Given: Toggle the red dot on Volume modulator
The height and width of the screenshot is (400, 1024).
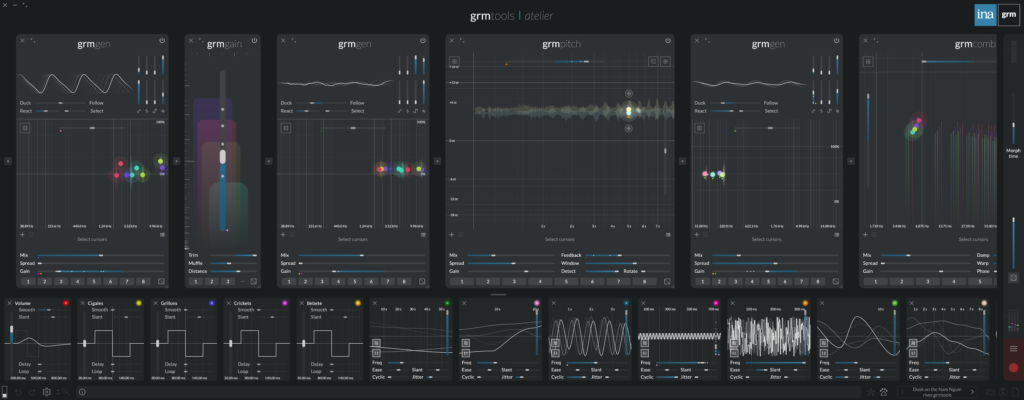Looking at the screenshot, I should (65, 303).
